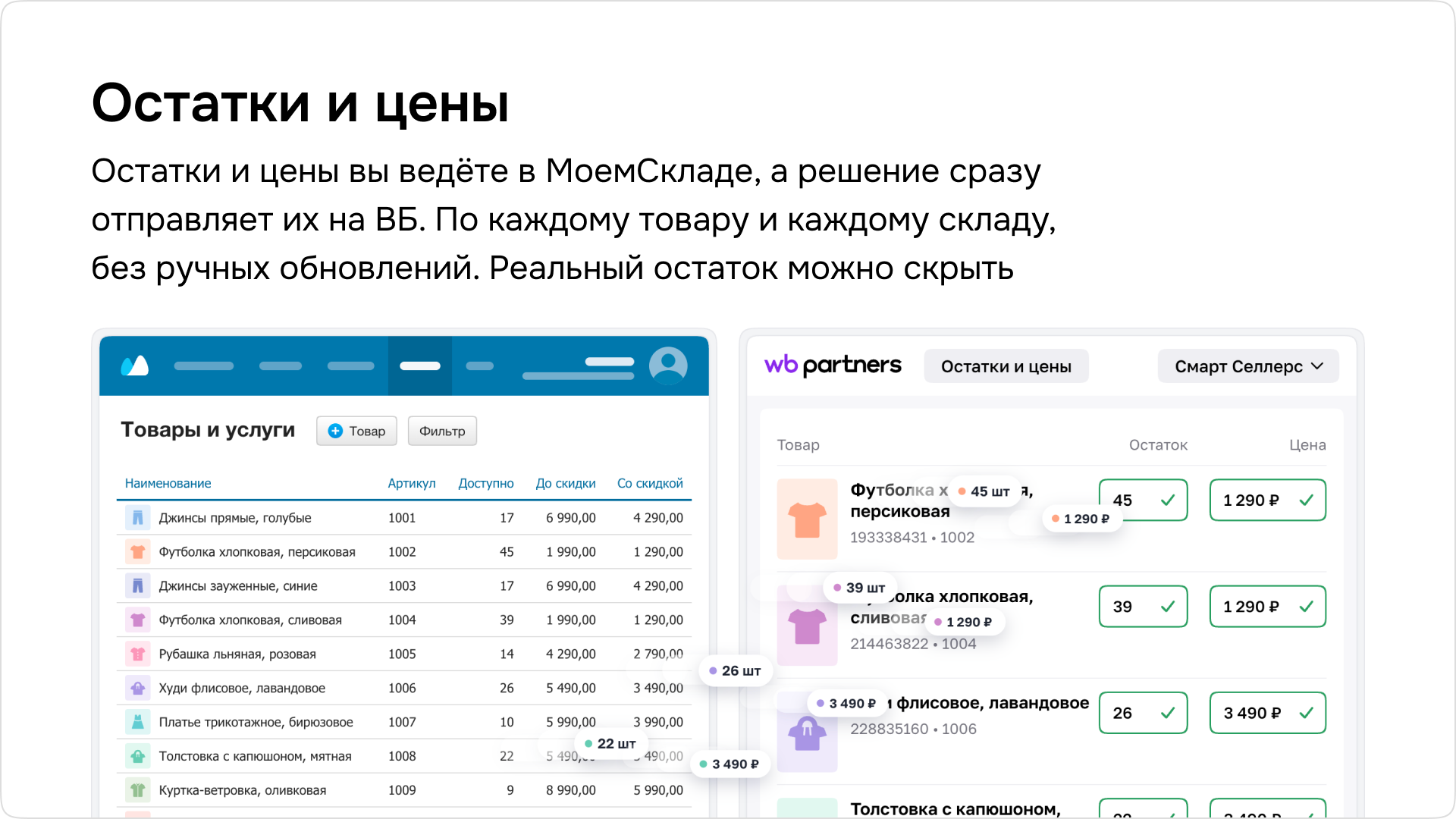The width and height of the screenshot is (1456, 819).
Task: Open the Фильтр button
Action: tap(442, 431)
